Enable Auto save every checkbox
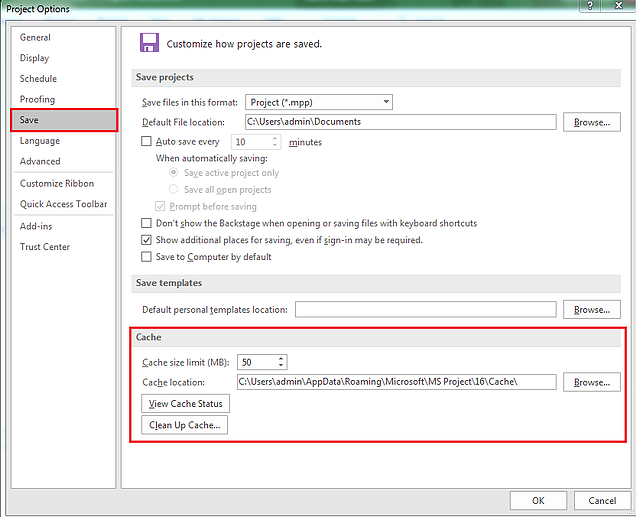Screen dimensions: 636x517 (146, 141)
